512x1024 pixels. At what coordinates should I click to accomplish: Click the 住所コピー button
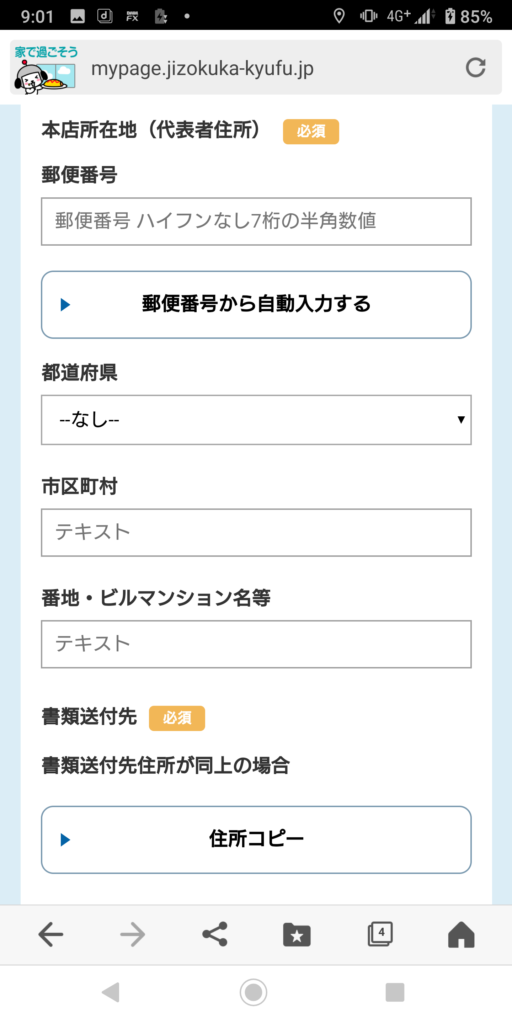coord(256,839)
